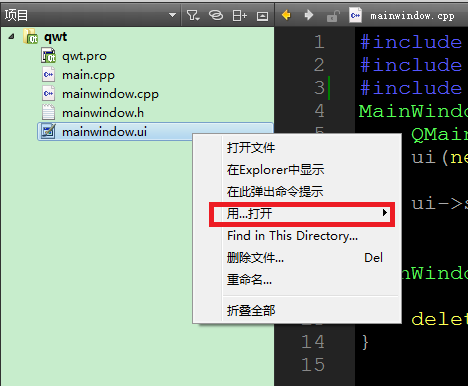Select mainwindow.cpp in the project tree
Image resolution: width=468 pixels, height=386 pixels.
click(x=110, y=94)
